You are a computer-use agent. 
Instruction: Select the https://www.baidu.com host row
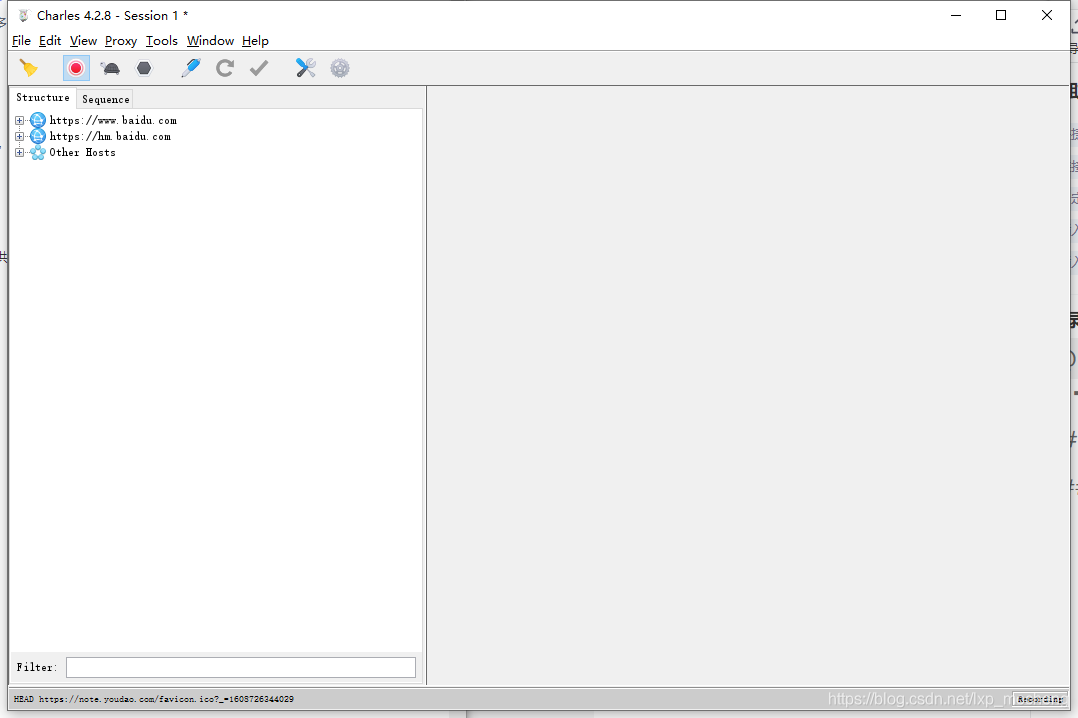pos(113,120)
